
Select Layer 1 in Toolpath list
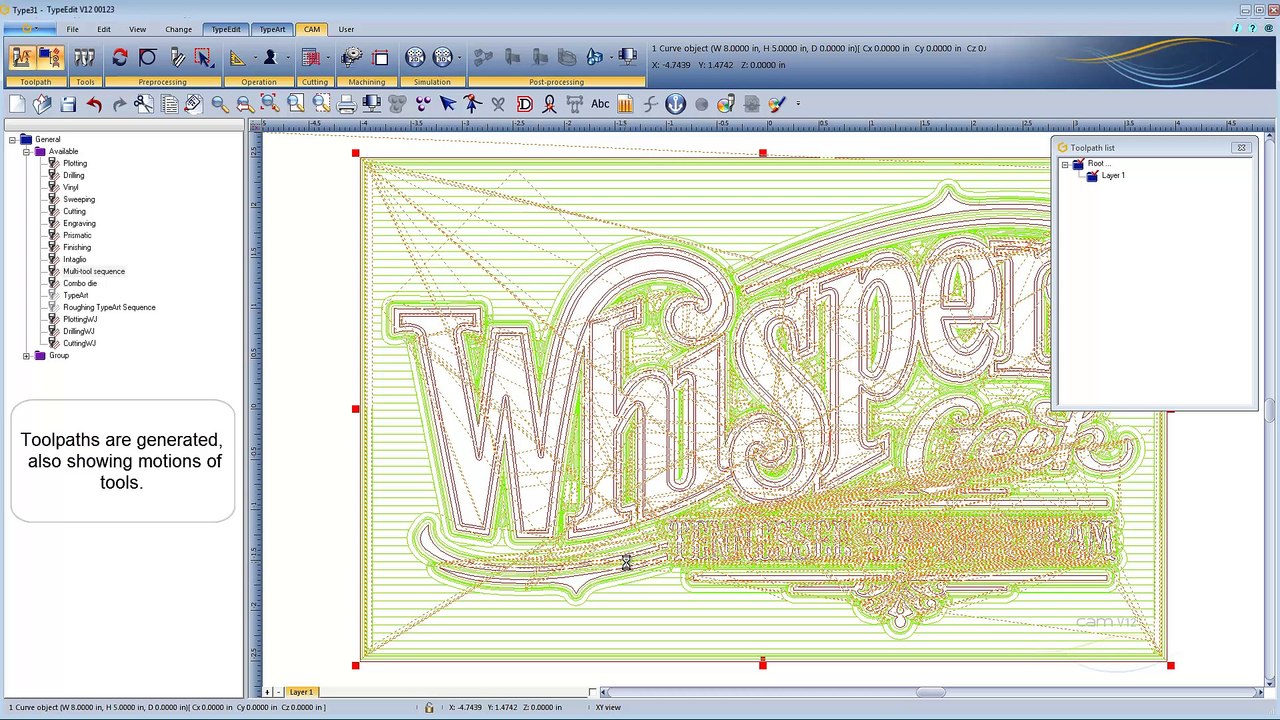point(1113,176)
